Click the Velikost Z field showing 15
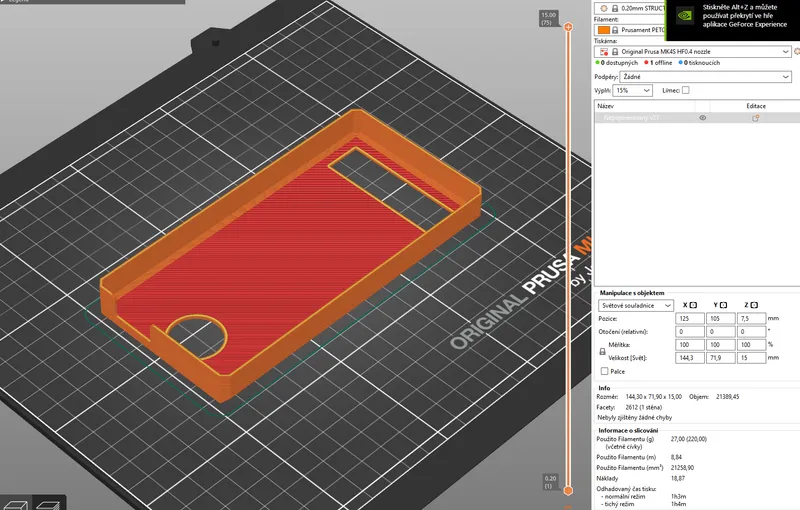 pos(752,358)
